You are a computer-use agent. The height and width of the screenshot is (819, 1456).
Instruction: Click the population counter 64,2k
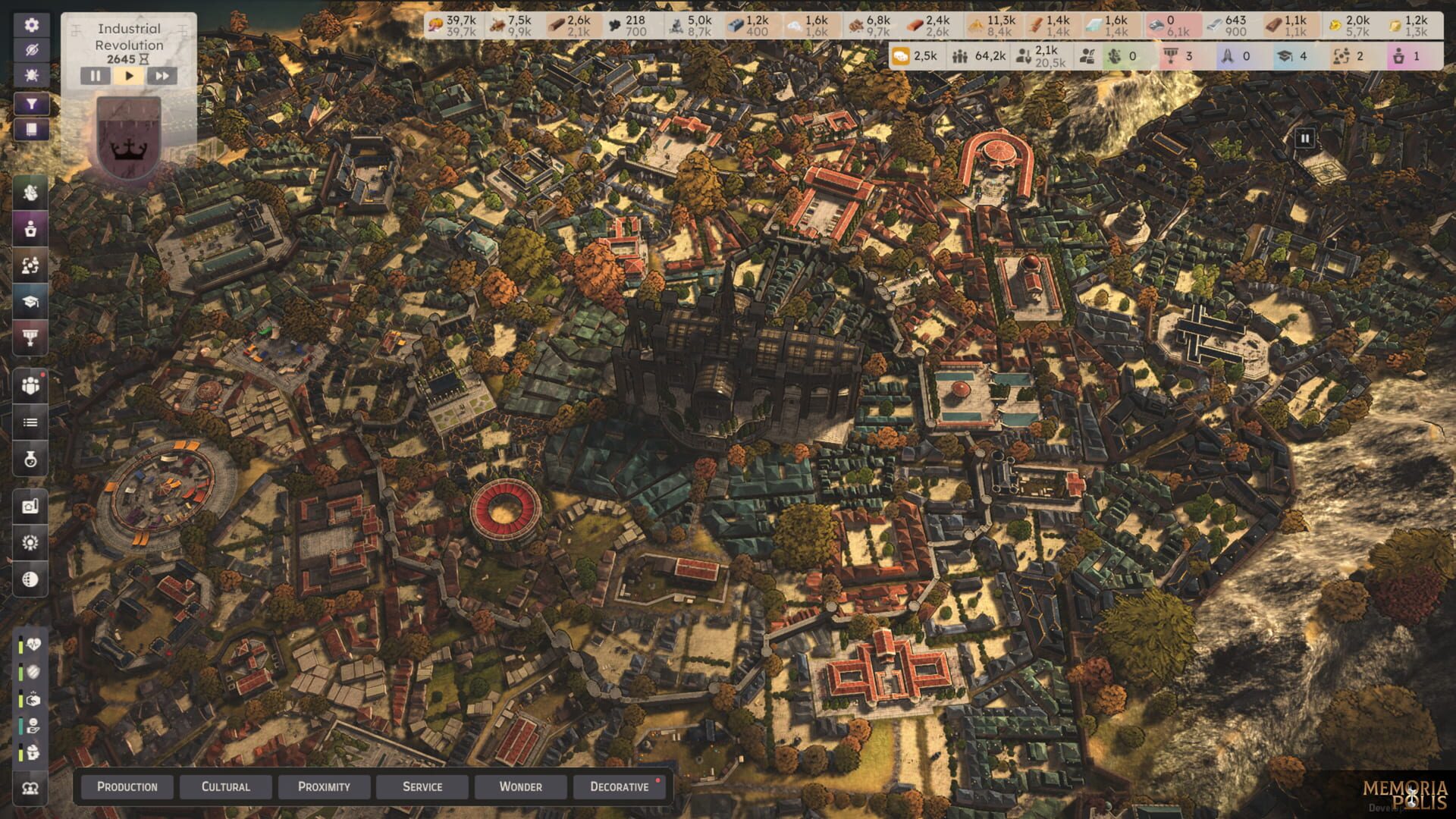(x=979, y=56)
